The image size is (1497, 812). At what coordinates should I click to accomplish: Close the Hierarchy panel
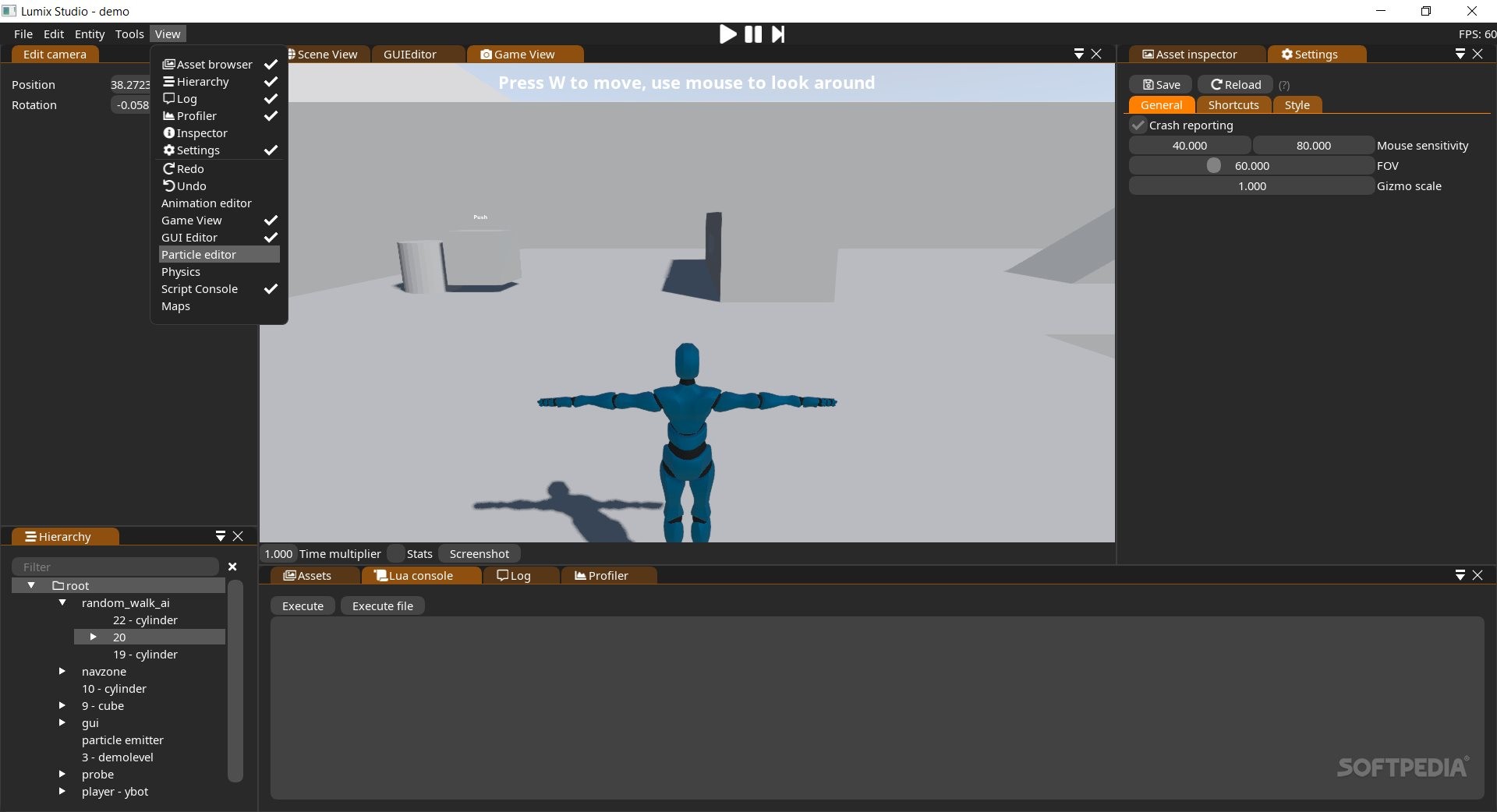(238, 536)
